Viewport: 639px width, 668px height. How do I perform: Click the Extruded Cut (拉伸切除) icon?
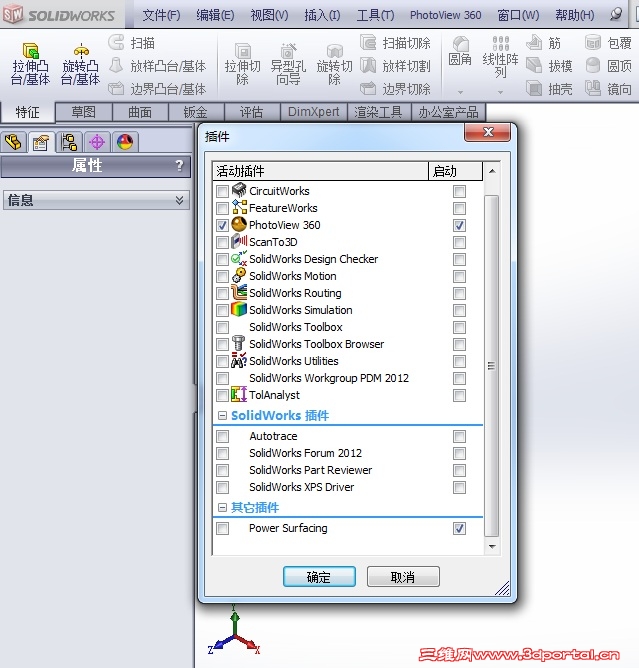tap(242, 64)
